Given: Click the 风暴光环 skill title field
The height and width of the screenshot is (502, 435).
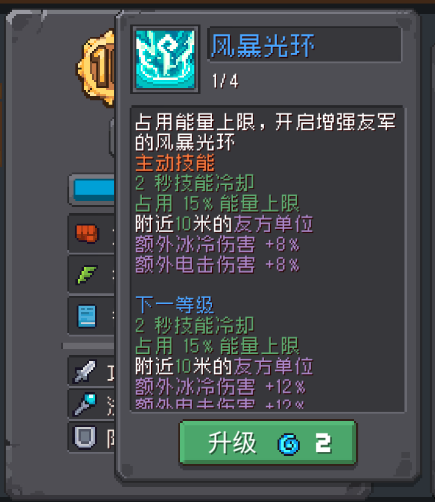Looking at the screenshot, I should click(305, 45).
